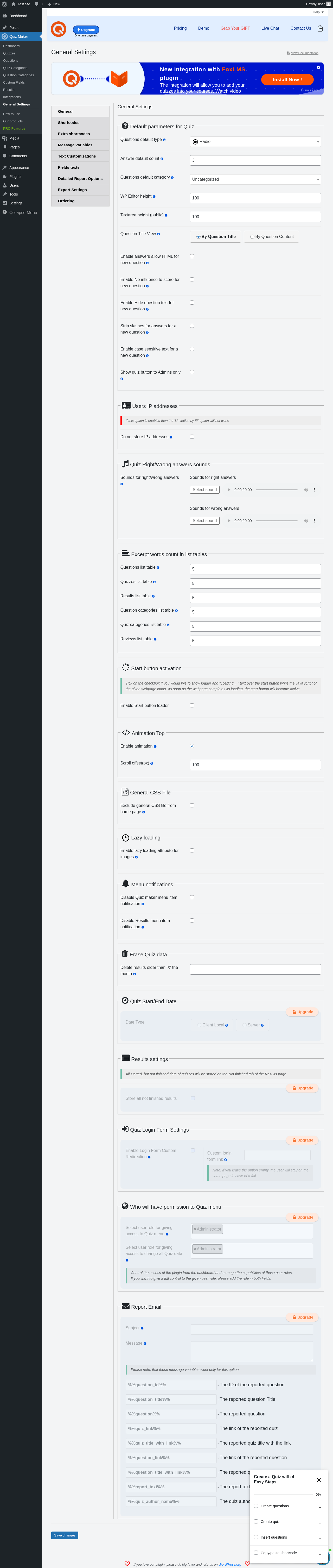The image size is (333, 1568).
Task: Open the Posts sidebar item
Action: [21, 27]
